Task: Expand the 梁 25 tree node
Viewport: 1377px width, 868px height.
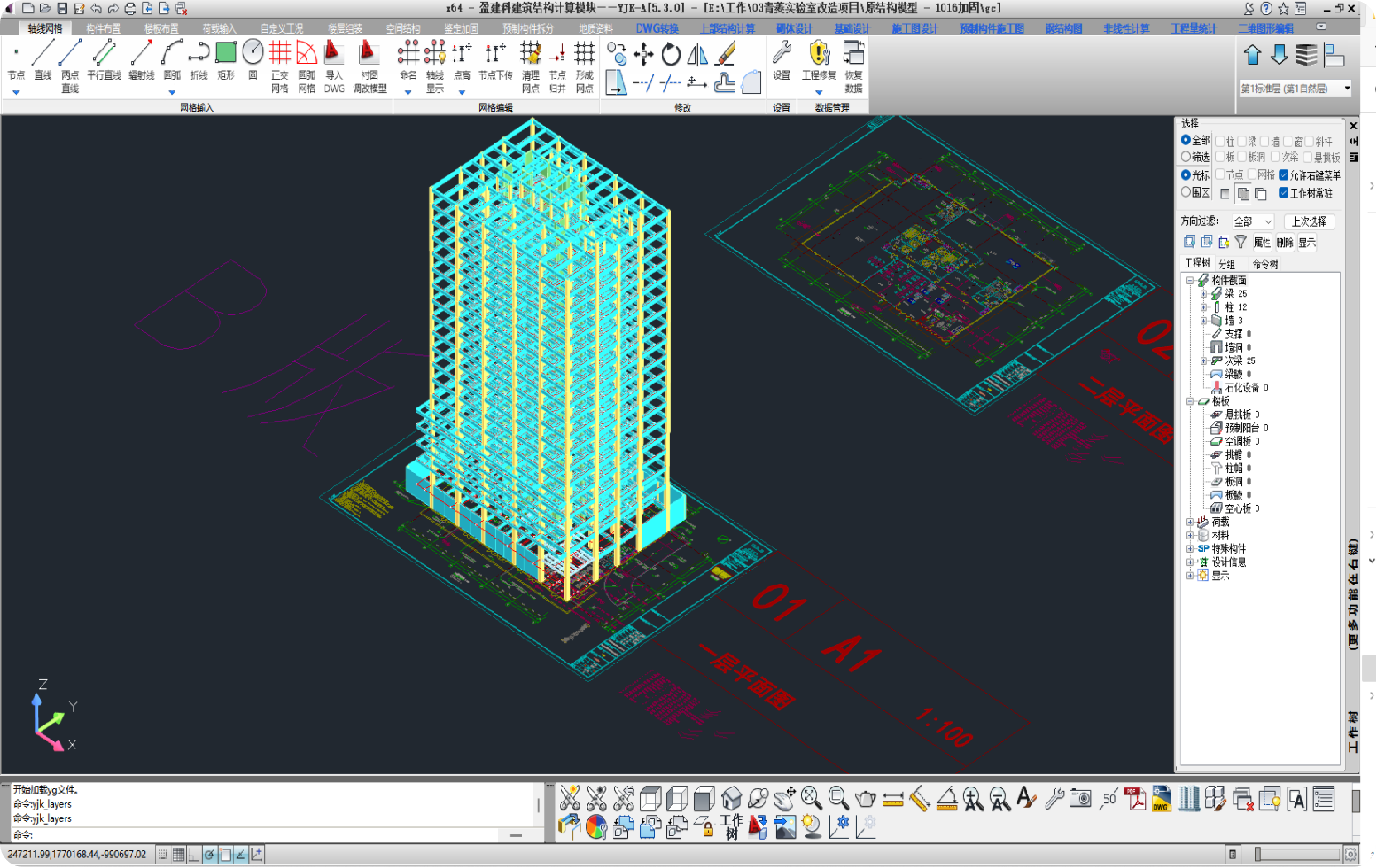Action: (1203, 294)
